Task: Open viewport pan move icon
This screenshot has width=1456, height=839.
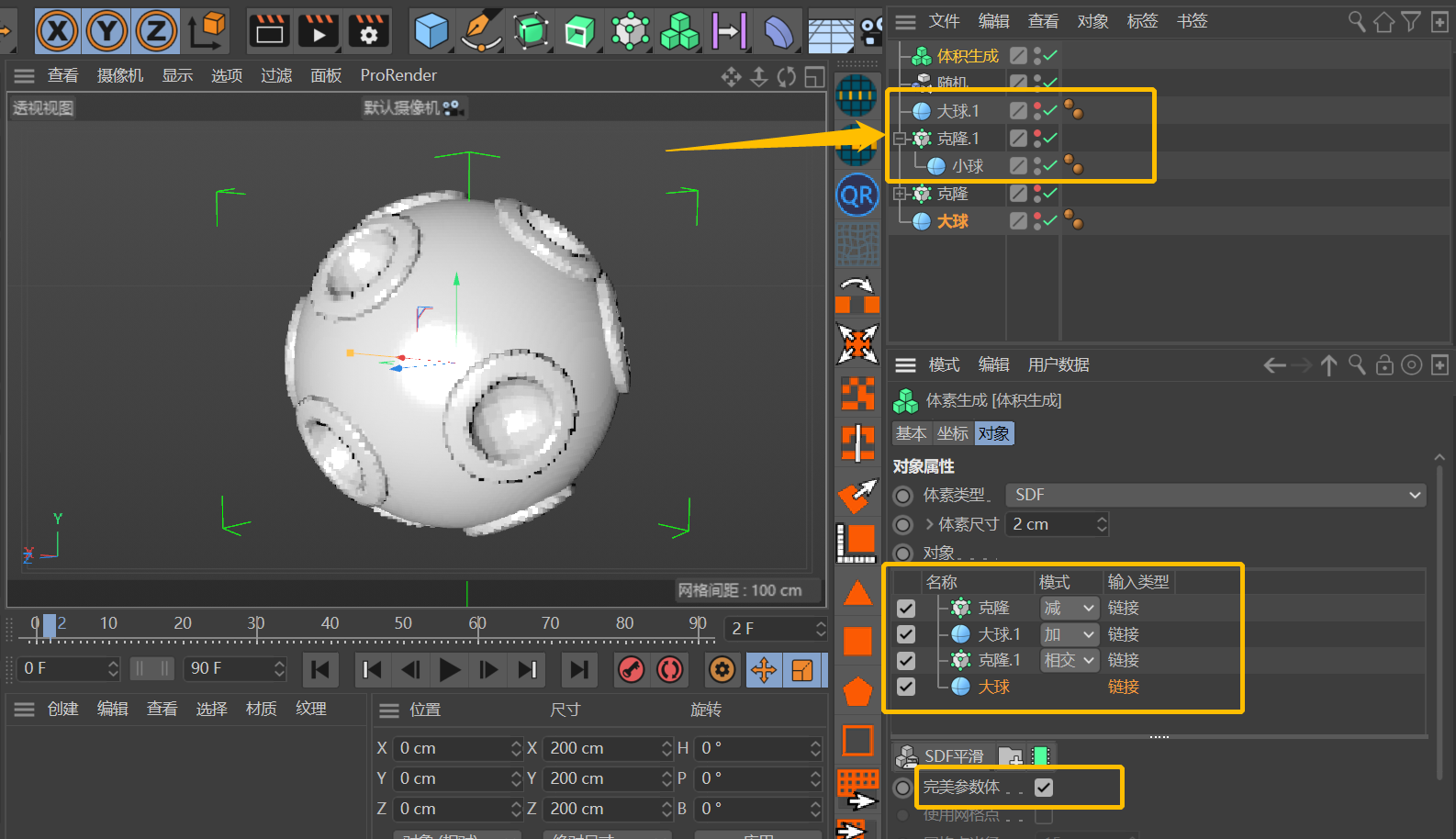Action: tap(731, 77)
